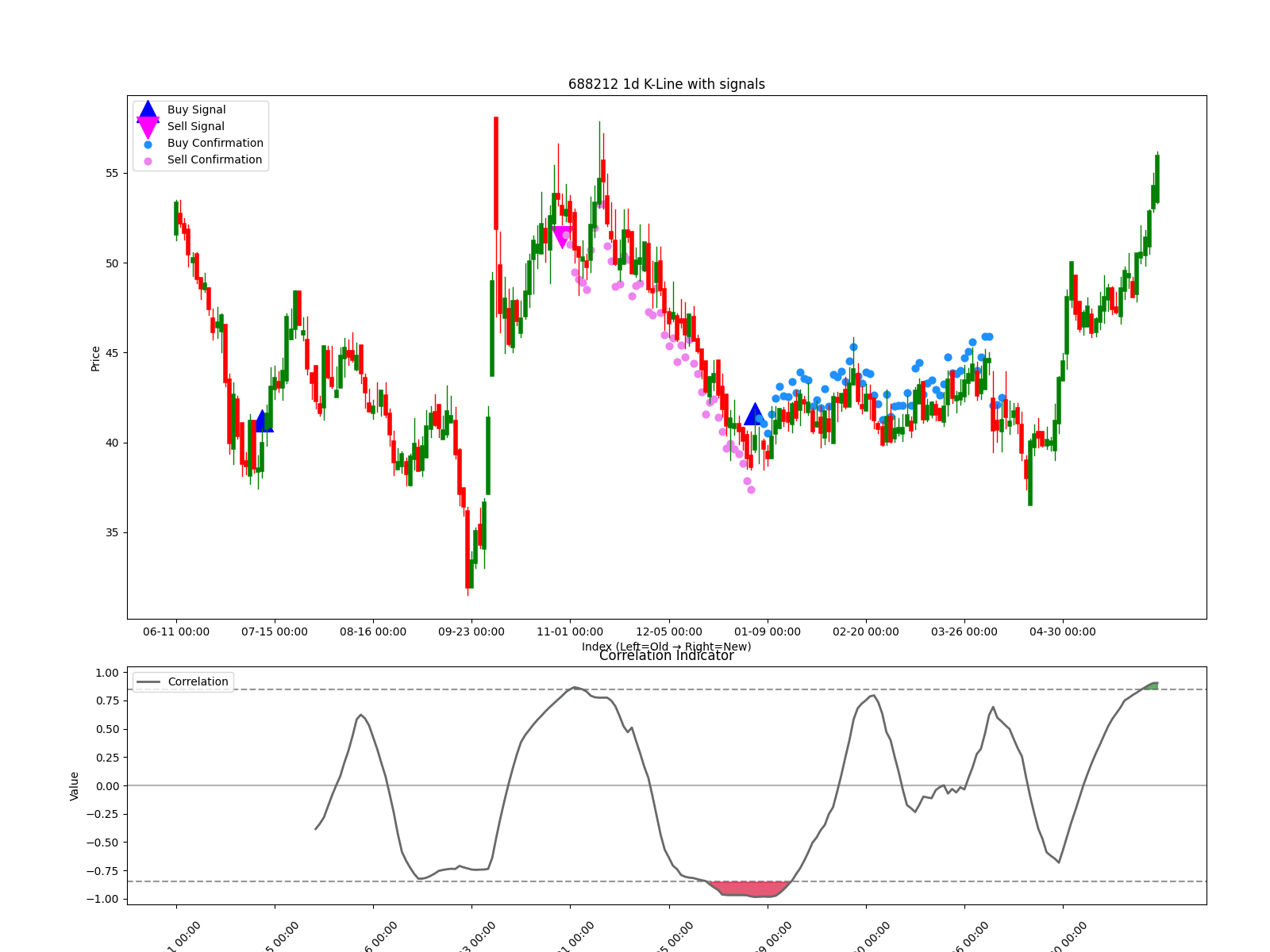
Task: Click the date tick '02-20 00:00' under price chart
Action: click(866, 632)
